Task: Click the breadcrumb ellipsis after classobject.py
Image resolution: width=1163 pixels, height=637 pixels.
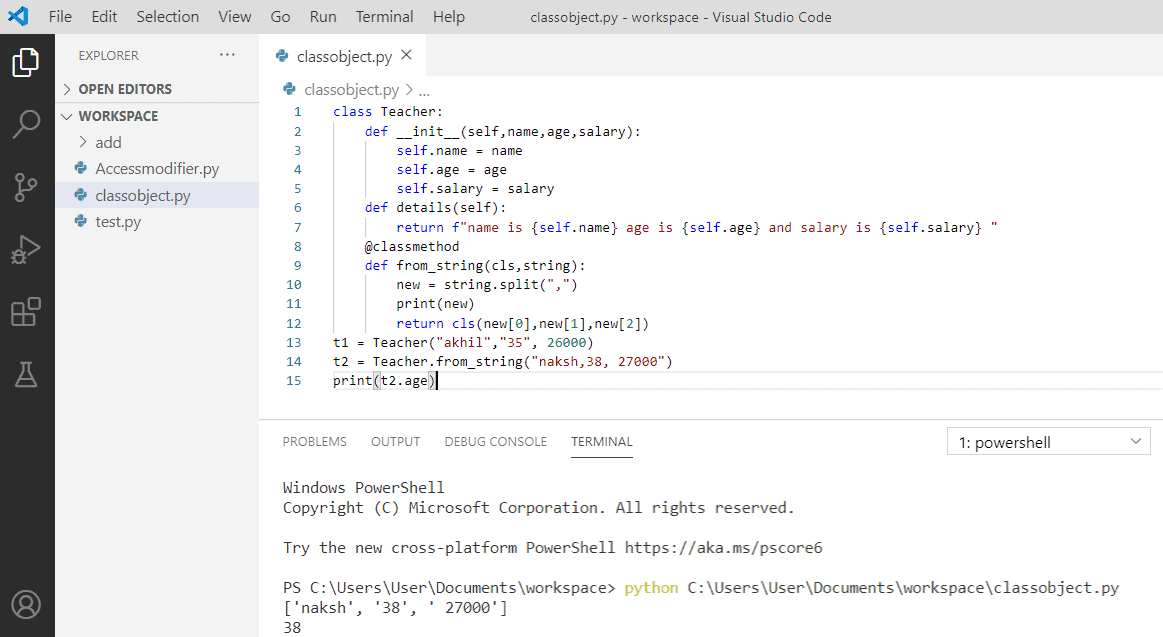Action: click(424, 89)
